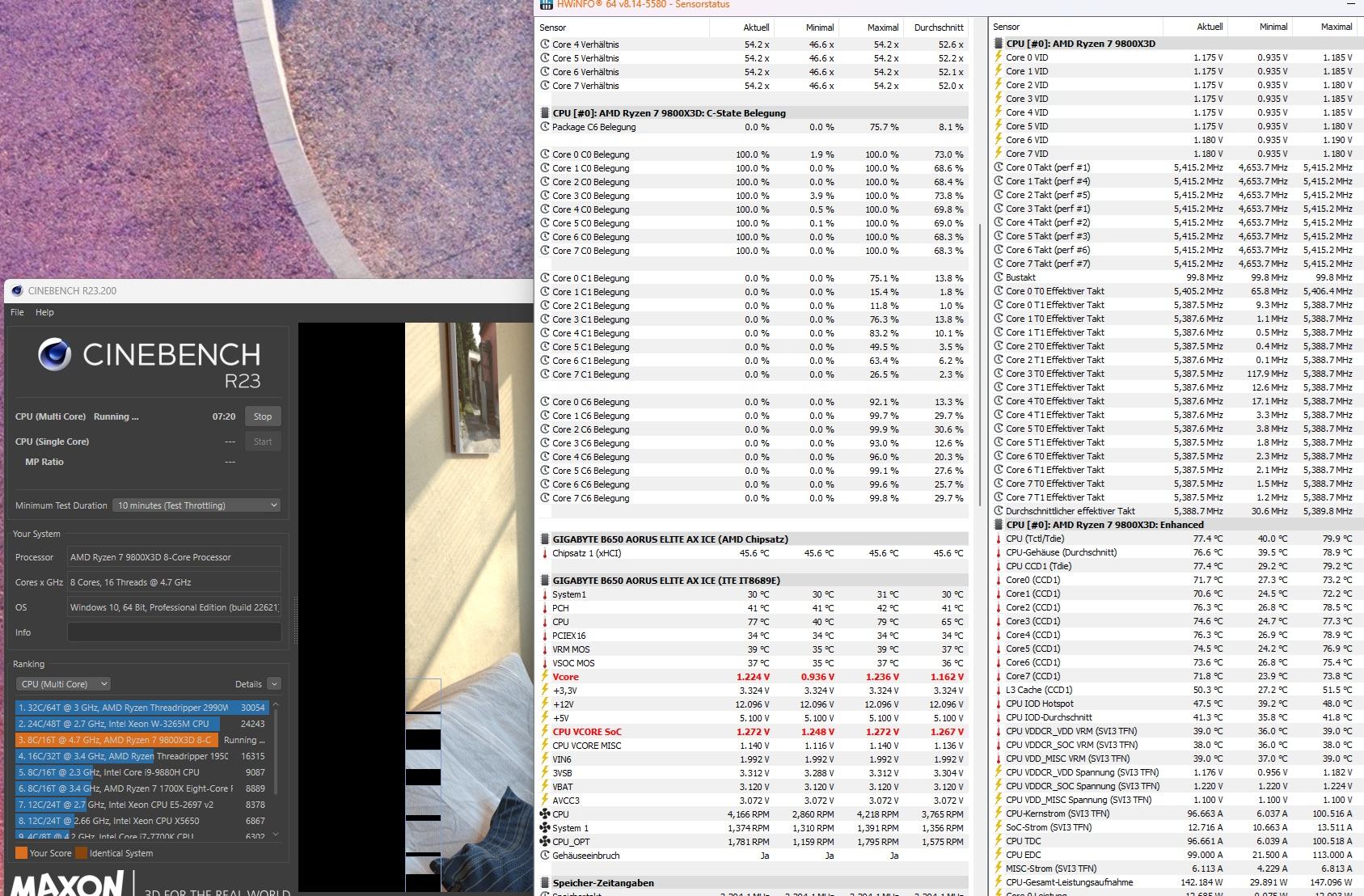Click the Info input field
Screen dimensions: 1364x896
coord(174,632)
